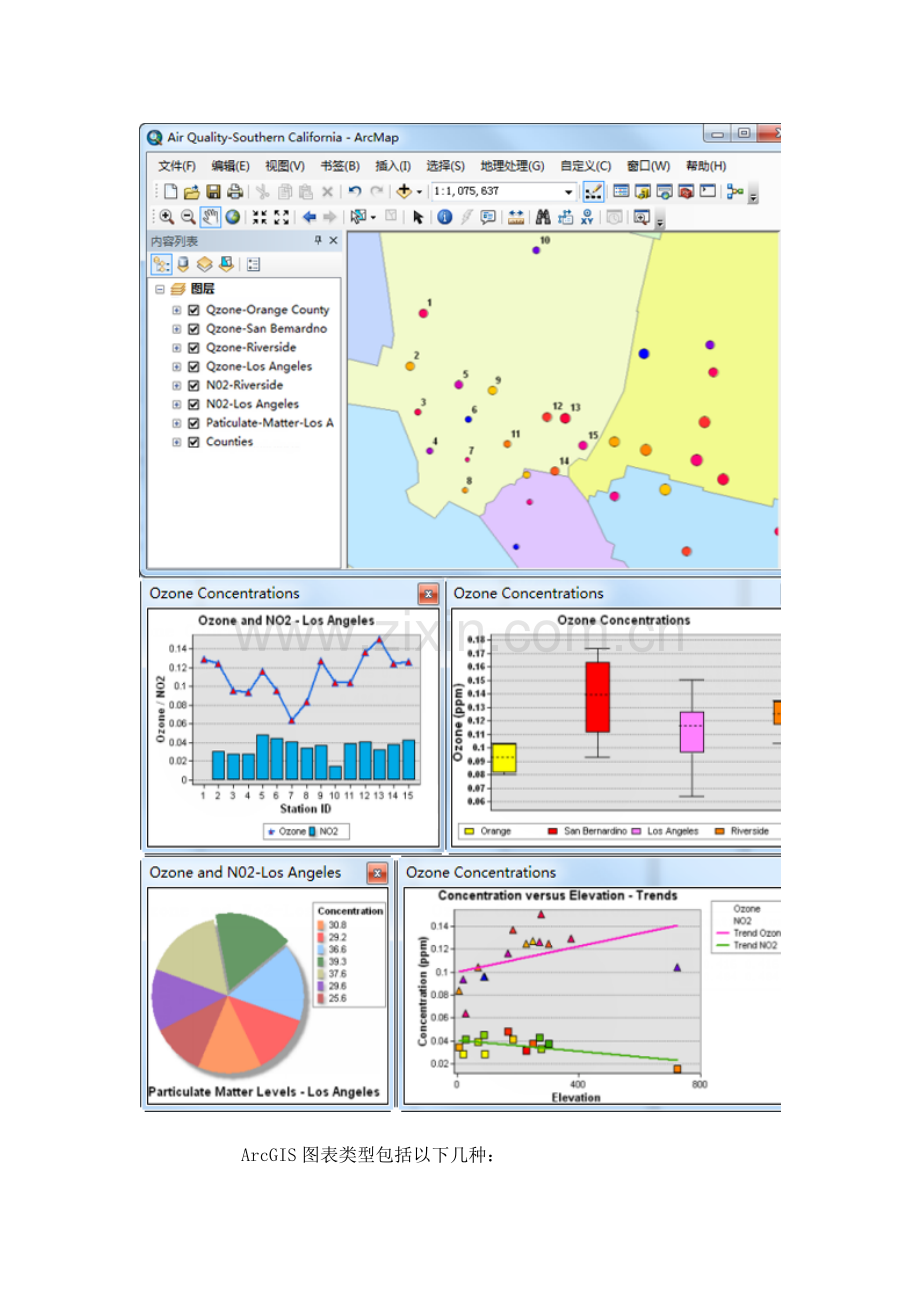Expand the N02-Riverside layer
The image size is (920, 1302).
[177, 385]
